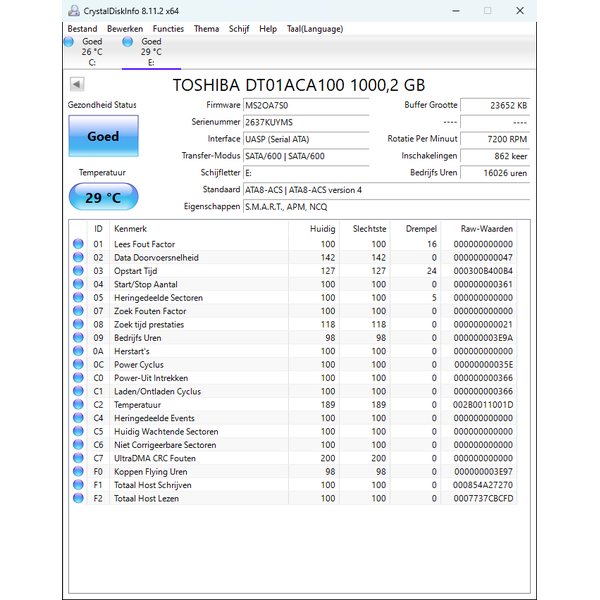Click the Drempel column header

[416, 229]
